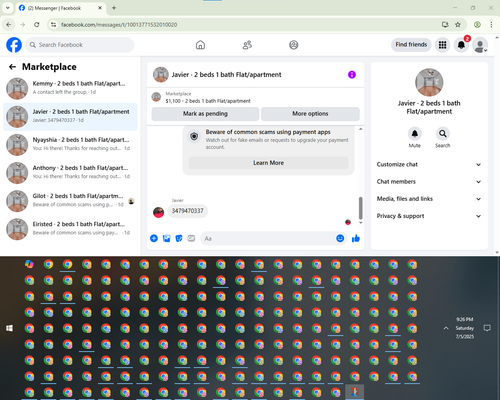
Task: Open the Anthony conversation
Action: pos(70,173)
